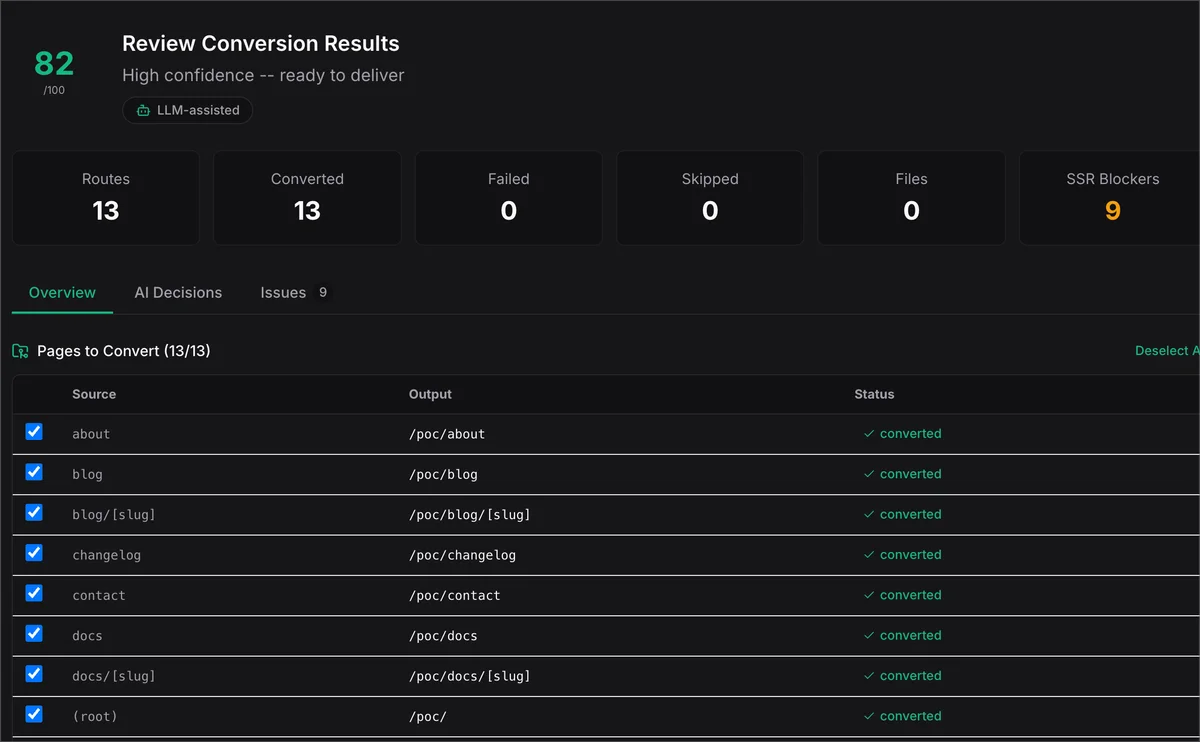The image size is (1200, 742).
Task: Return to the Overview tab
Action: tap(61, 292)
